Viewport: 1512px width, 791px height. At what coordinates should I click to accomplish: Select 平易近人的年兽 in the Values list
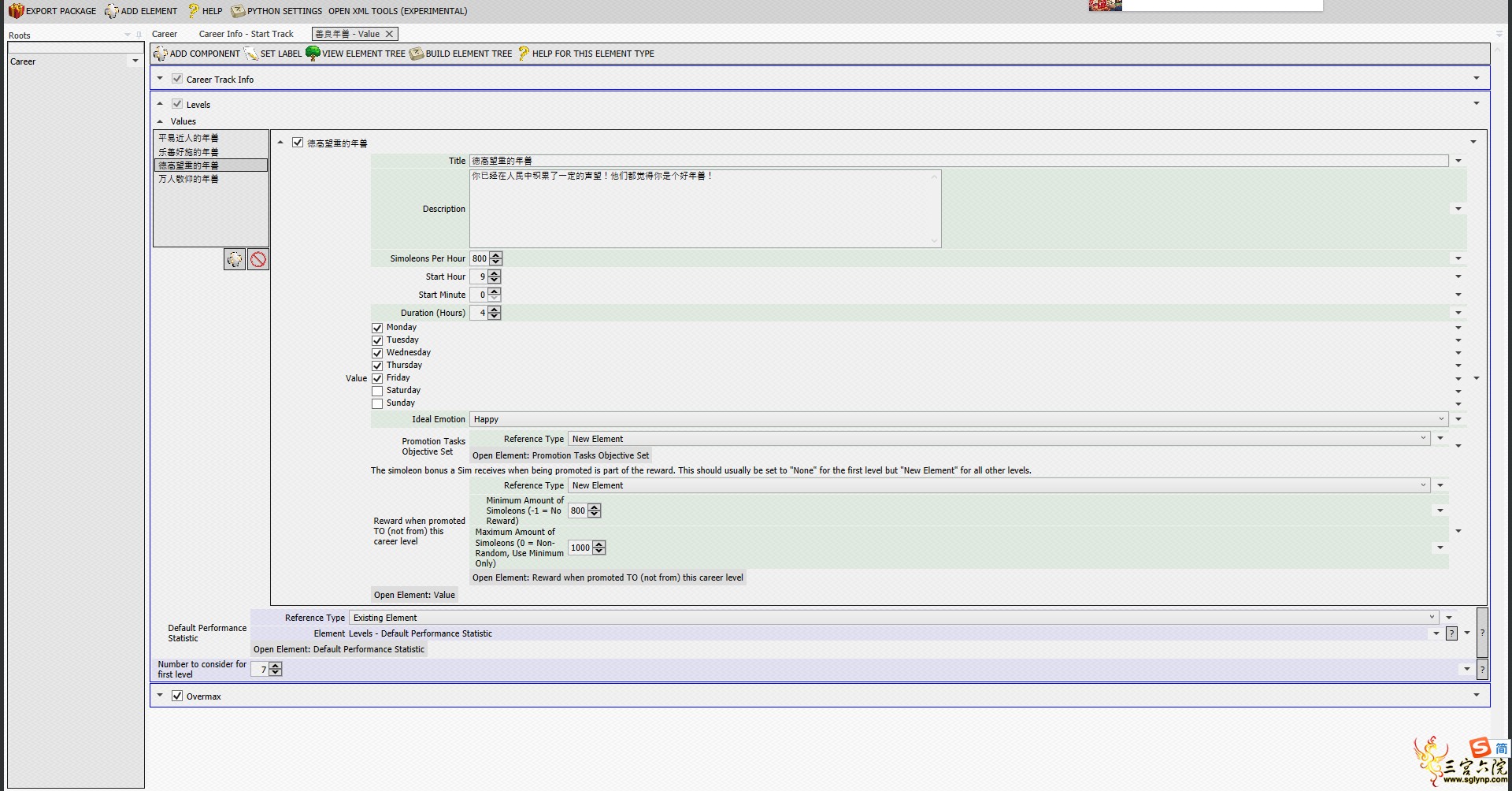click(x=188, y=138)
